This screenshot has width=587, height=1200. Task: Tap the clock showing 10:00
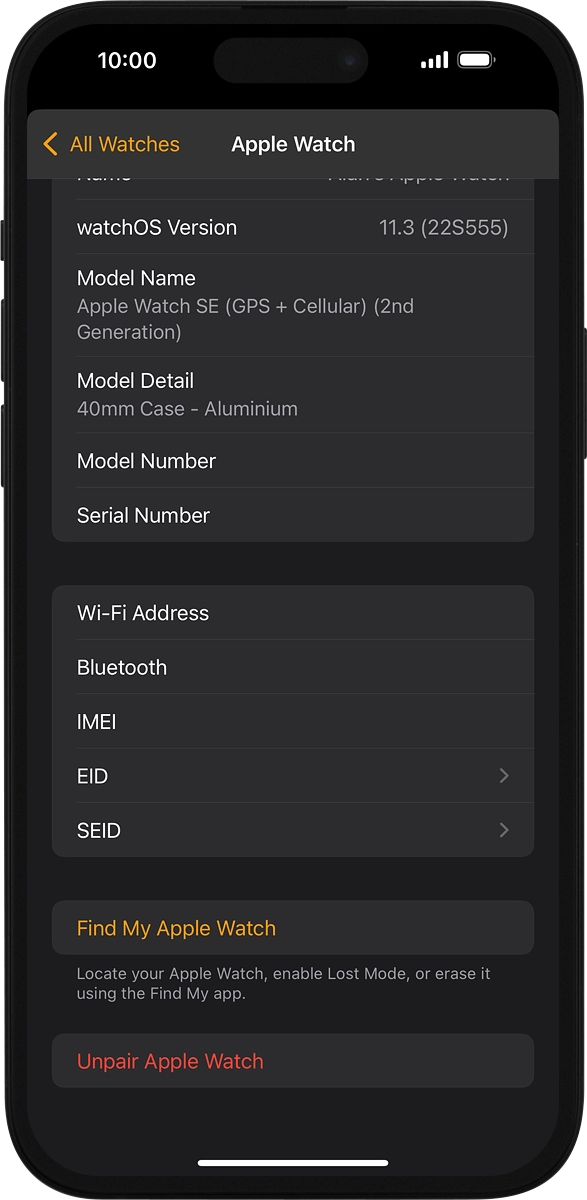[127, 60]
